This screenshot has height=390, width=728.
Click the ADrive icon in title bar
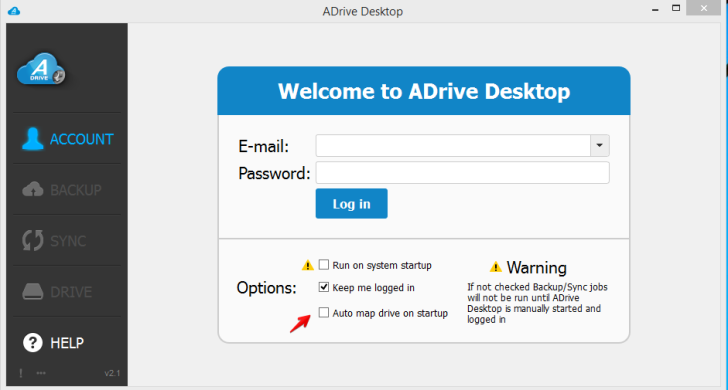[14, 11]
